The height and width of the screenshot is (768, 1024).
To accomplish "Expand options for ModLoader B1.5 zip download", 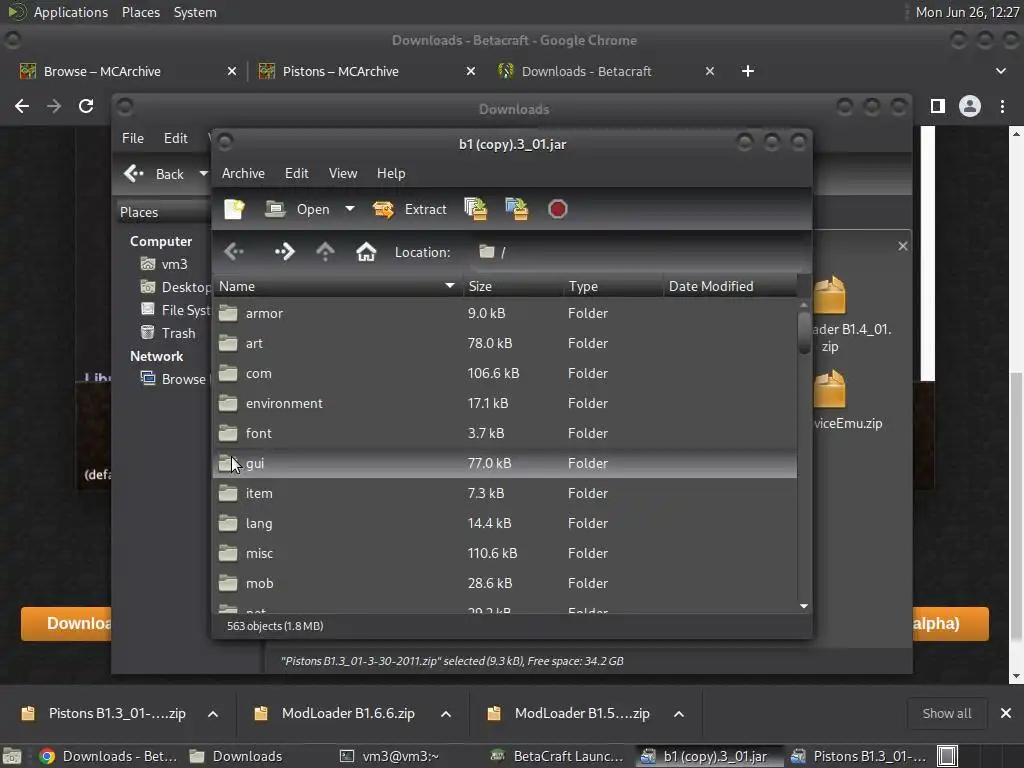I will [x=679, y=714].
